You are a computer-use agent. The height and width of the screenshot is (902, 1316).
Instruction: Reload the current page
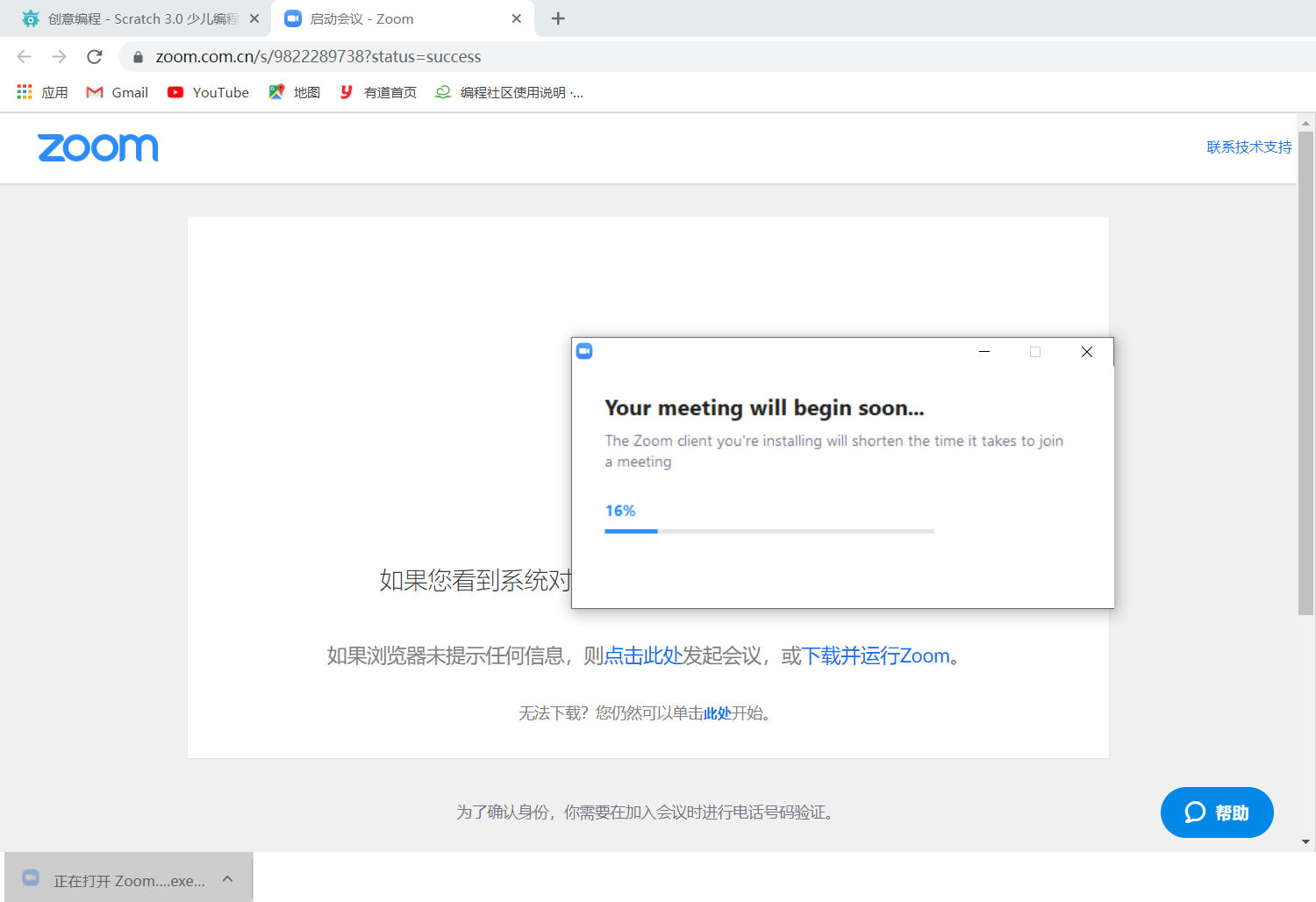pyautogui.click(x=95, y=57)
